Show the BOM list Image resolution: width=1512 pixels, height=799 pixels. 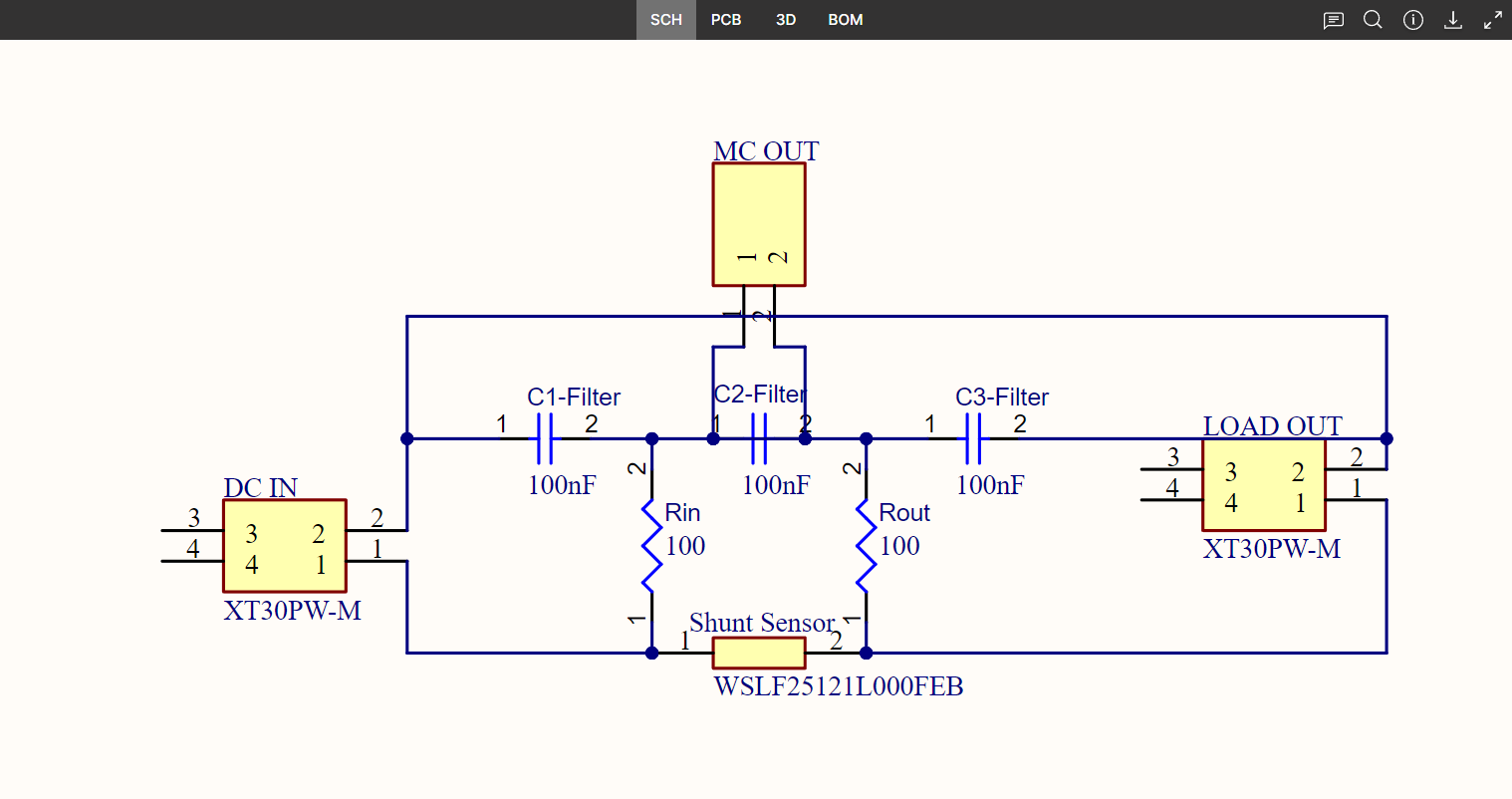point(845,20)
